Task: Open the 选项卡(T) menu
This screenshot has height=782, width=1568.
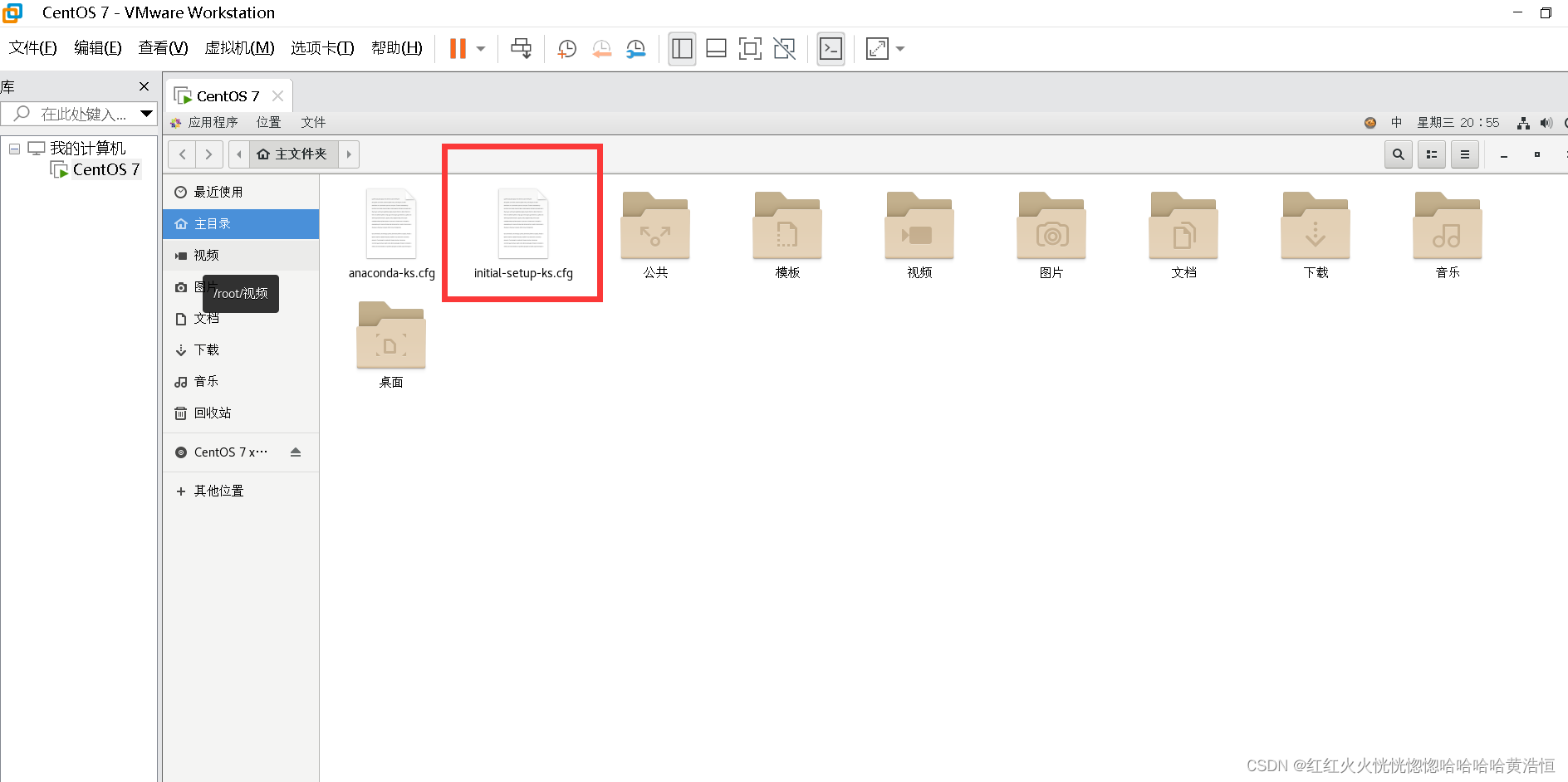Action: pos(322,48)
